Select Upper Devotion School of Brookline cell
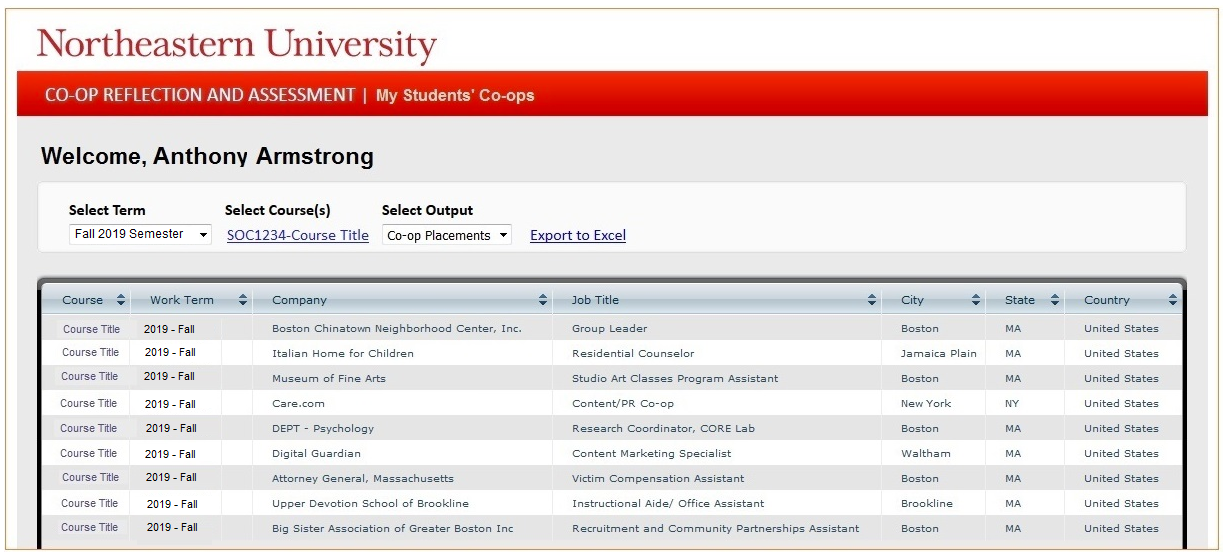This screenshot has height=556, width=1224. tap(370, 503)
